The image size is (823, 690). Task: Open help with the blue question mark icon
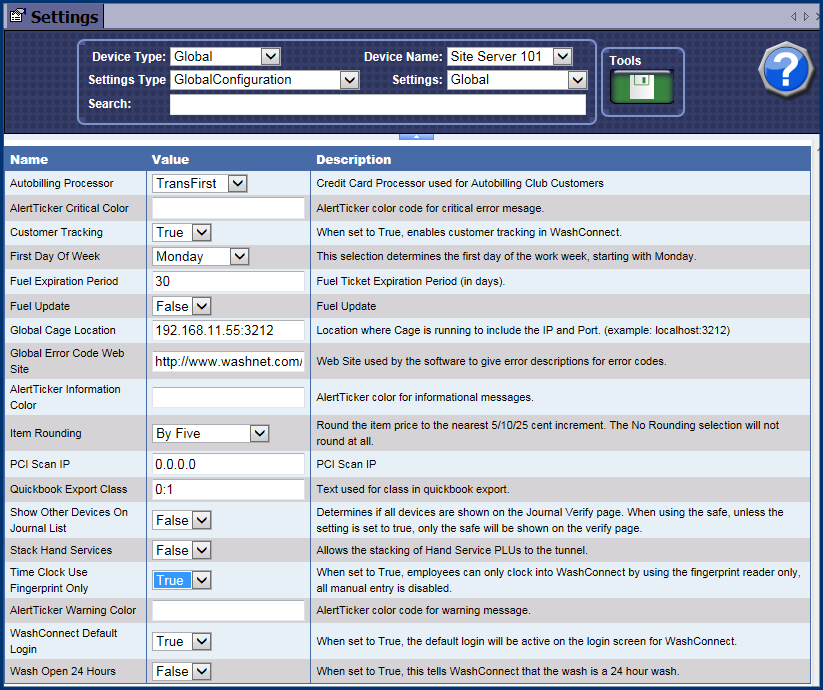[786, 70]
